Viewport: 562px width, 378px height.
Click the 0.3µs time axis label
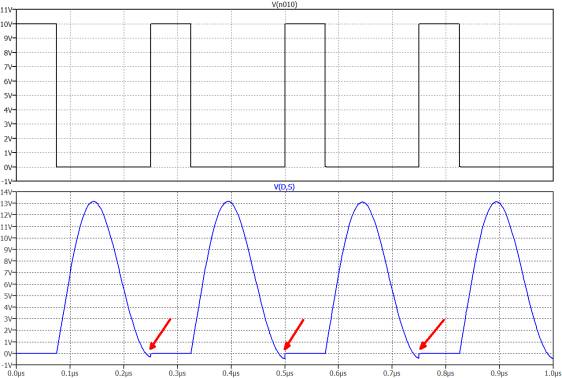(177, 373)
